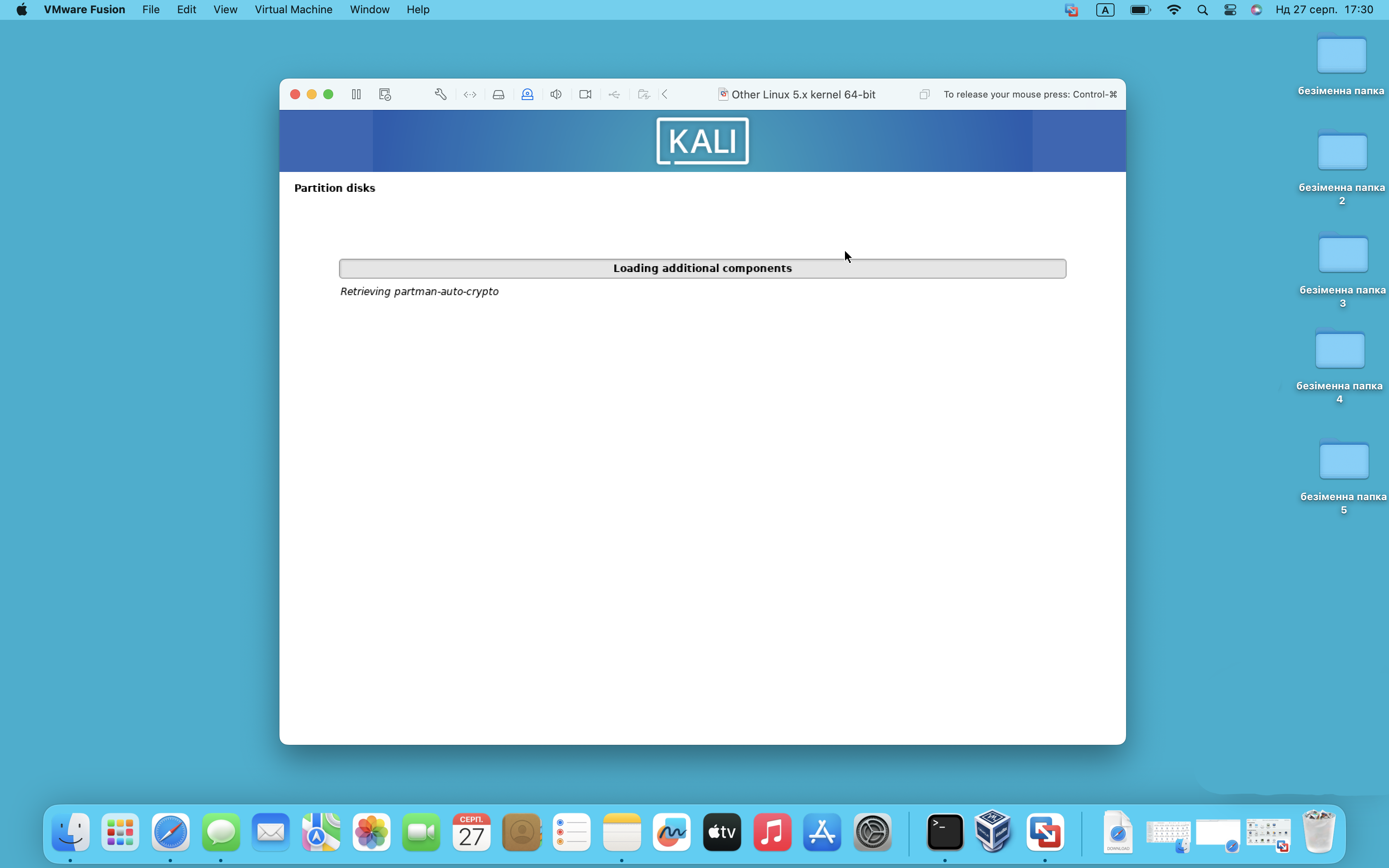Open Music from the Dock
This screenshot has height=868, width=1389.
tap(773, 832)
